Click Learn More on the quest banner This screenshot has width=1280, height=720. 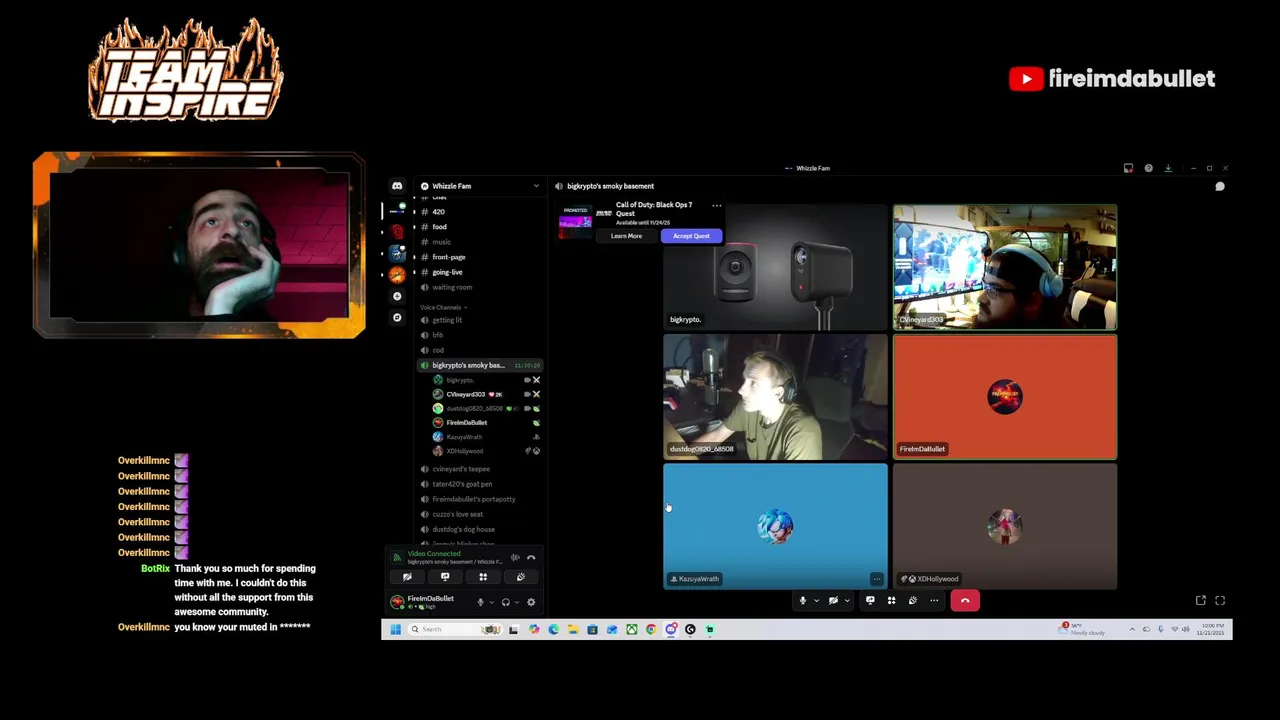click(627, 236)
